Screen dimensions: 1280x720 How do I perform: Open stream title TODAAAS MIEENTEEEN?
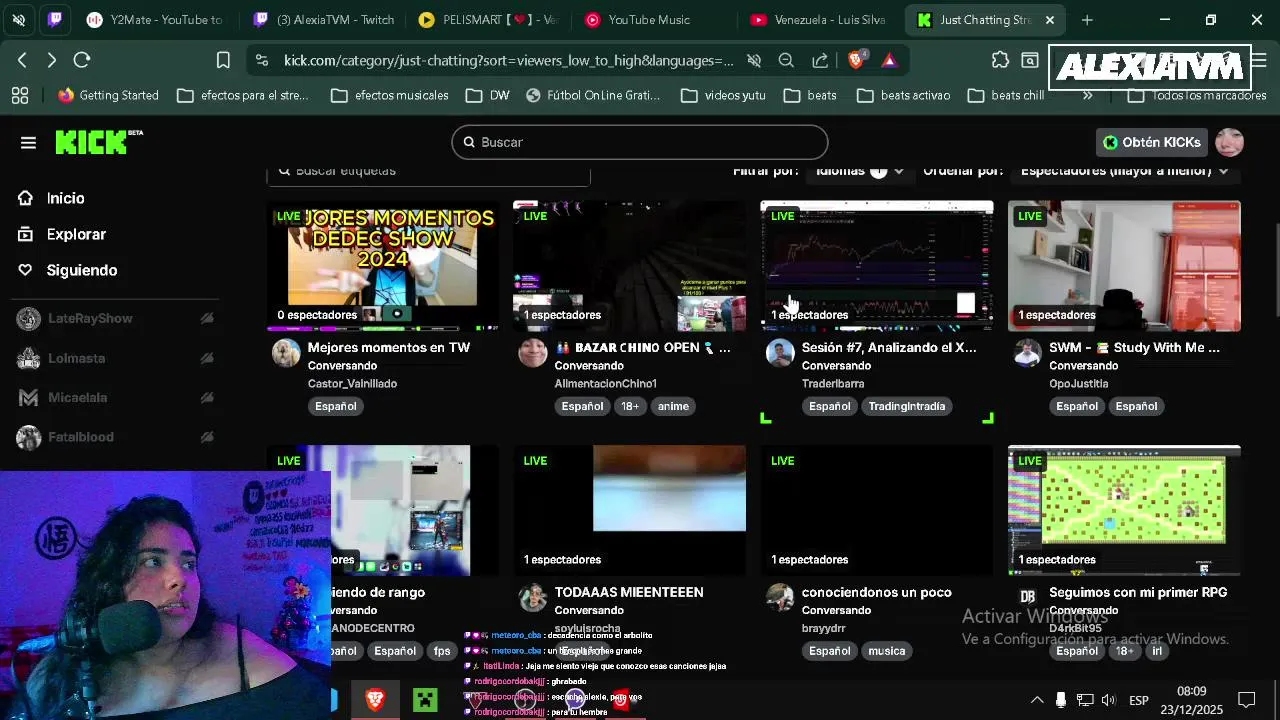pyautogui.click(x=629, y=592)
